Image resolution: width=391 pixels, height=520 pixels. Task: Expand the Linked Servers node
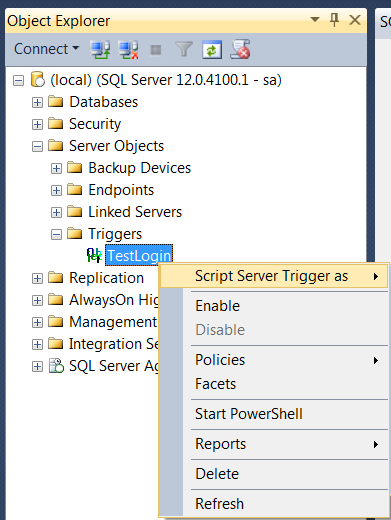click(x=56, y=212)
